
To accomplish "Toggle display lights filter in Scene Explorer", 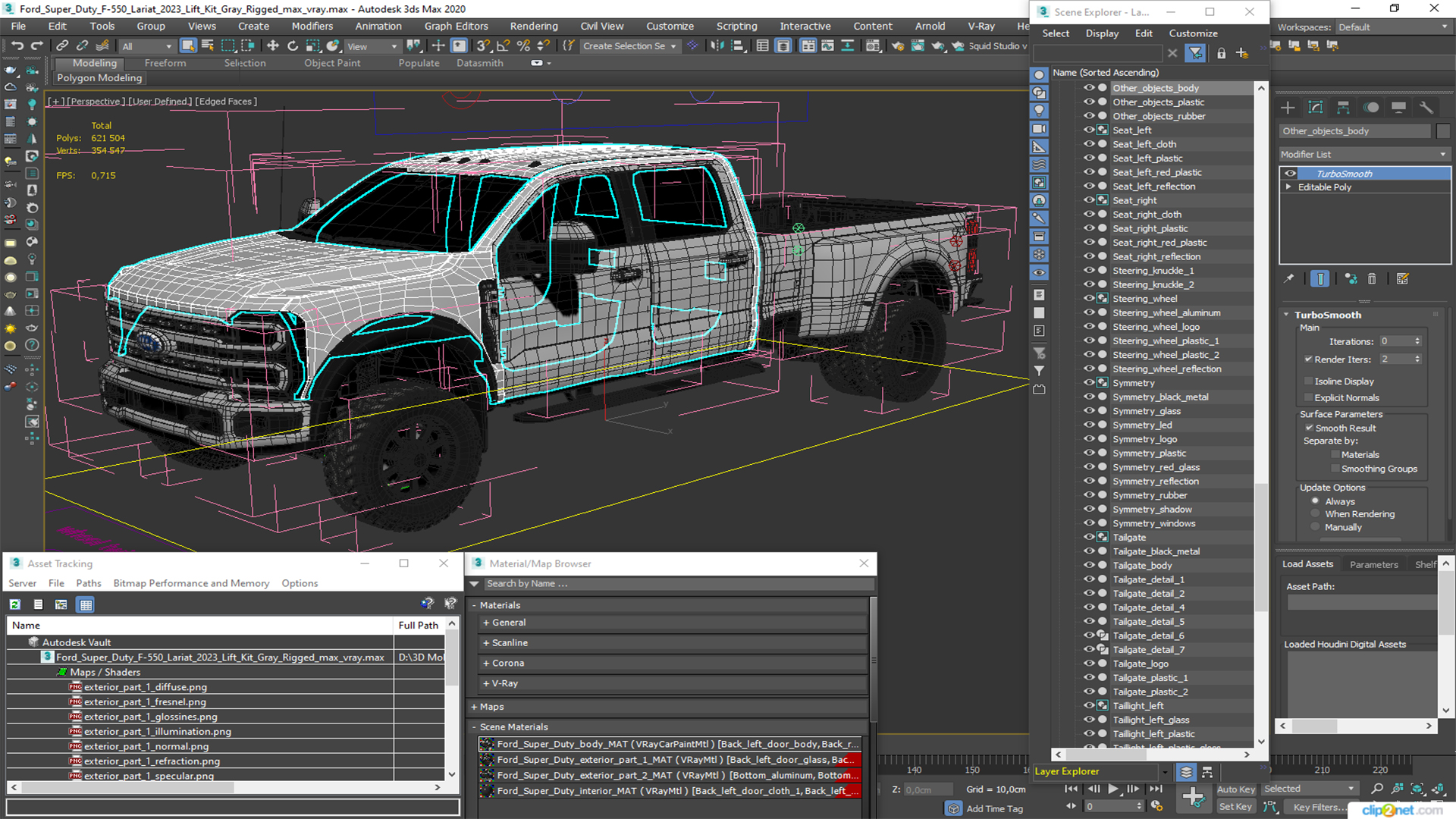I will point(1039,111).
